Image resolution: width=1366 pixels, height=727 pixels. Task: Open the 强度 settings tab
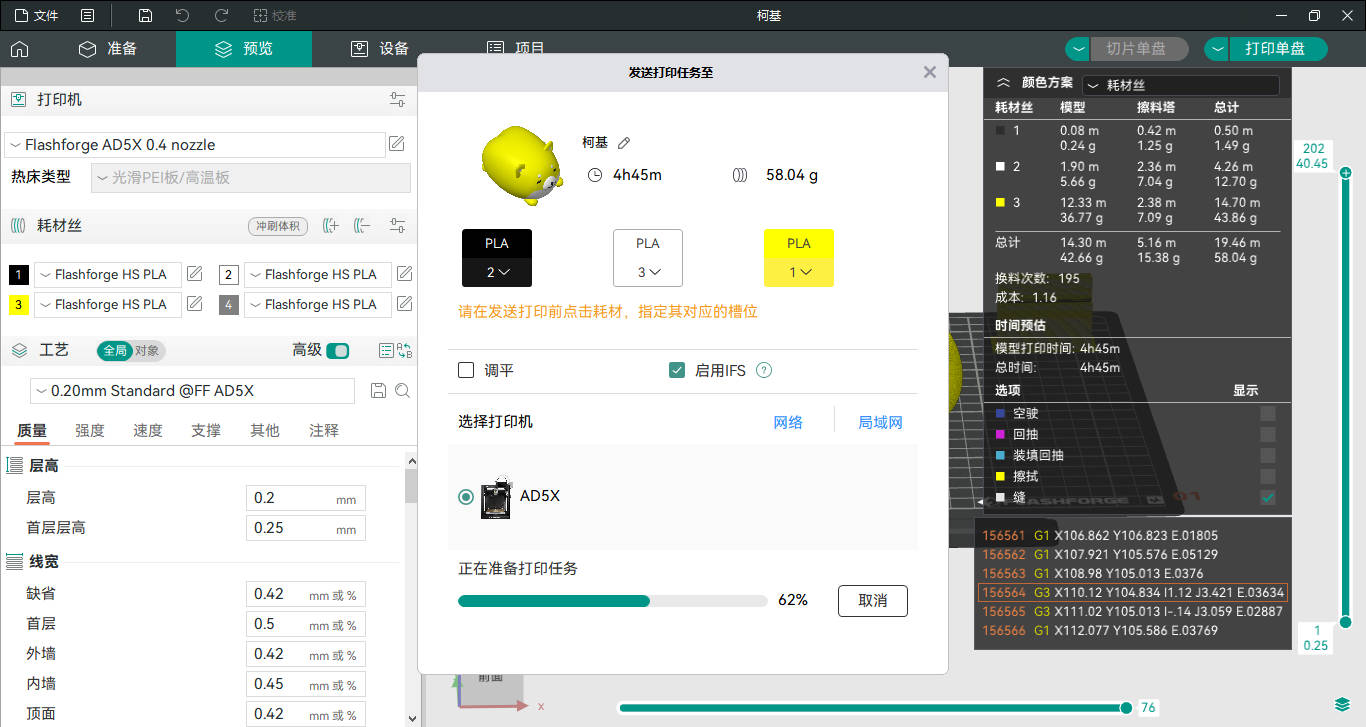coord(90,431)
